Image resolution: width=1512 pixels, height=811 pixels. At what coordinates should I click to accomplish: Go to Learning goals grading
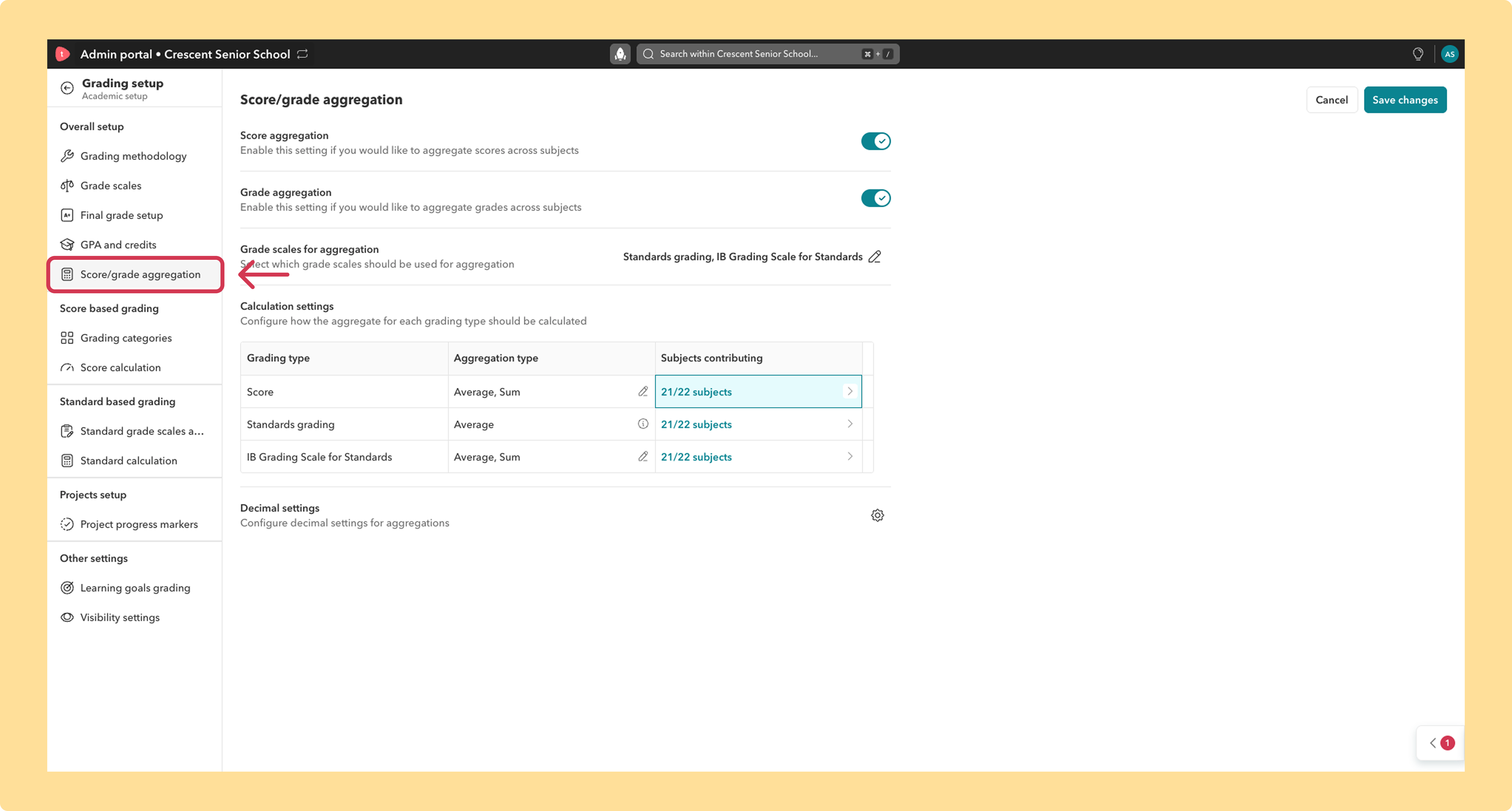134,588
